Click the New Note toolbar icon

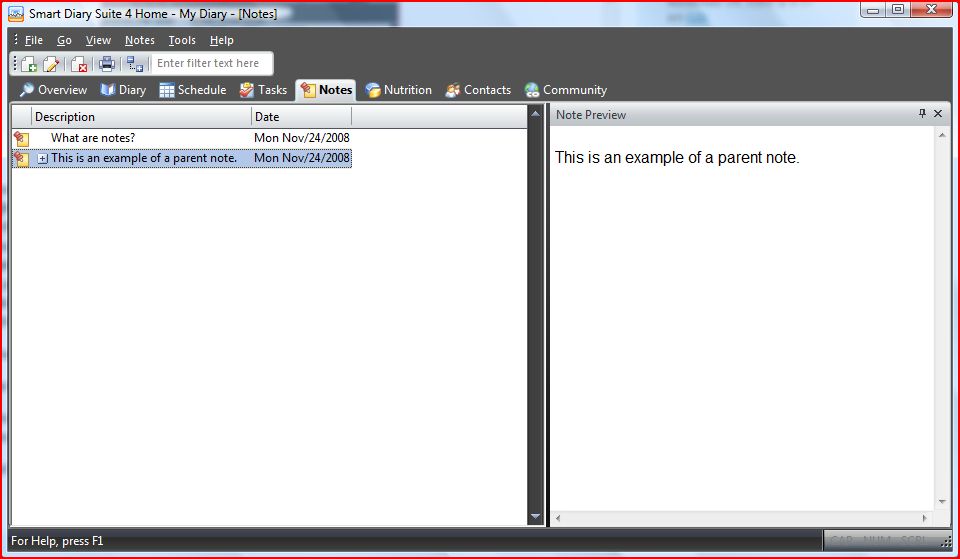tap(29, 64)
